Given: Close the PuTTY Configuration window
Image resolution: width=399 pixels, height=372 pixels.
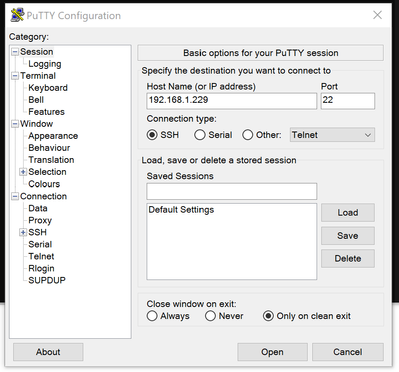Looking at the screenshot, I should [377, 15].
